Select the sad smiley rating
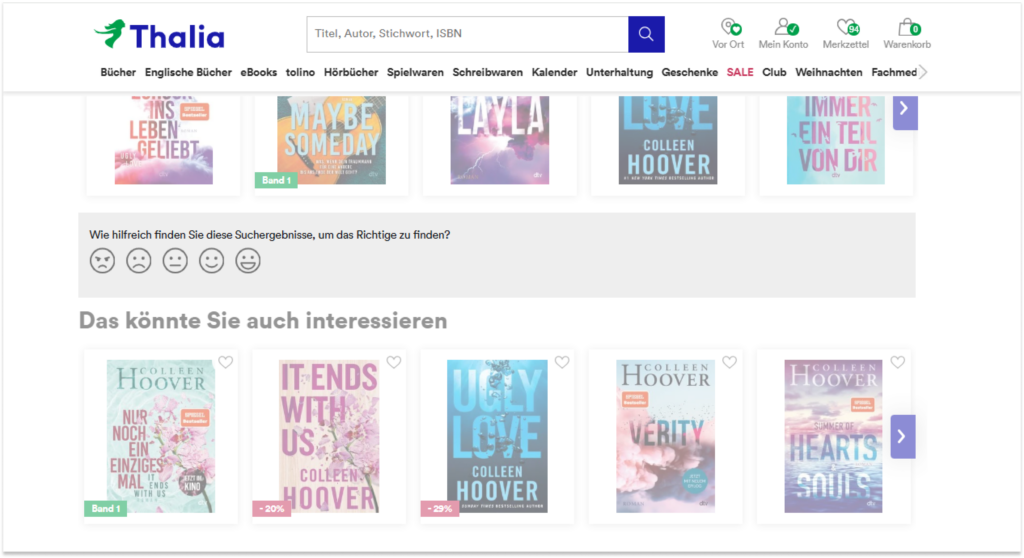1024x558 pixels. click(x=138, y=261)
